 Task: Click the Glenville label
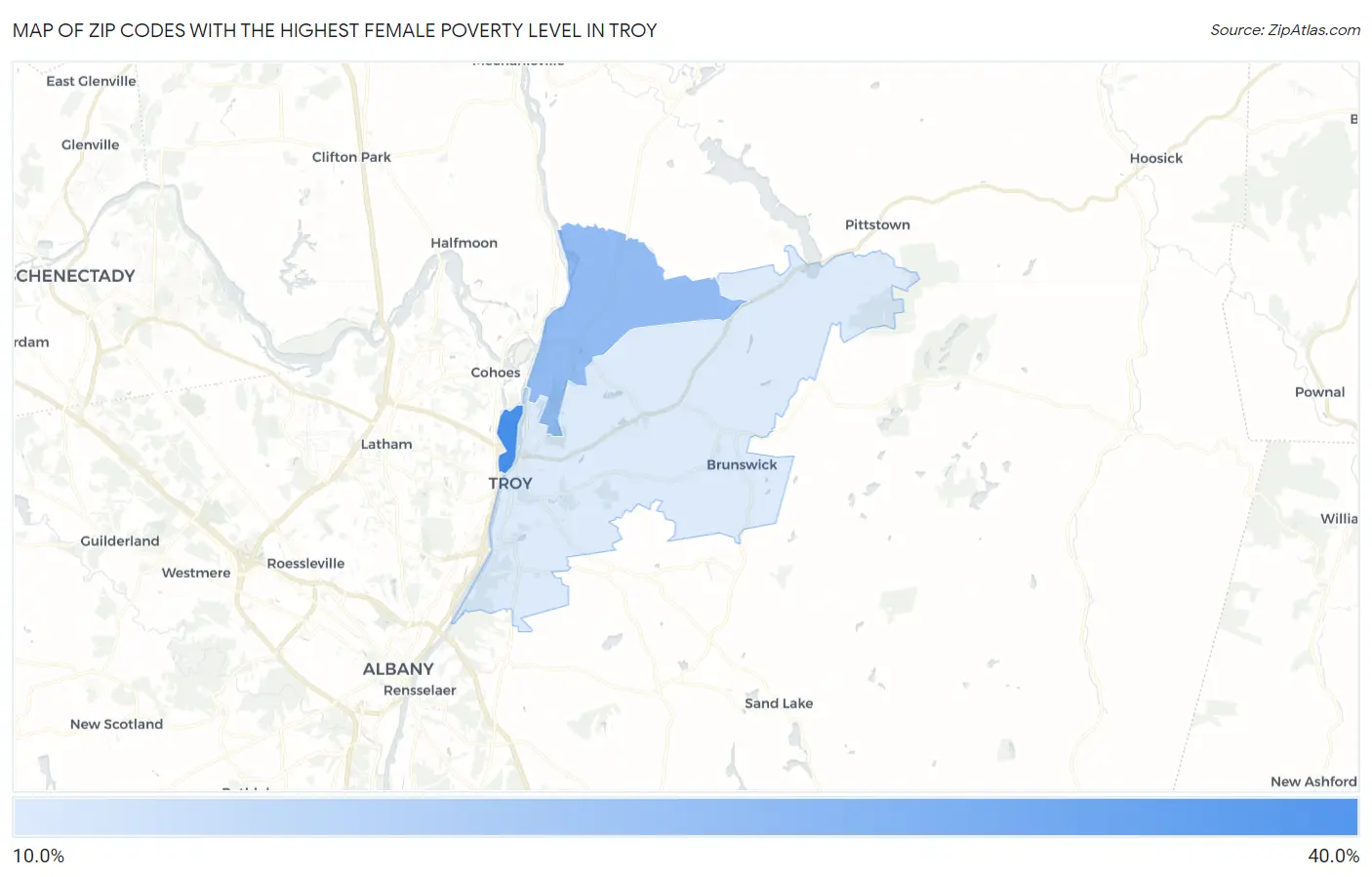90,144
